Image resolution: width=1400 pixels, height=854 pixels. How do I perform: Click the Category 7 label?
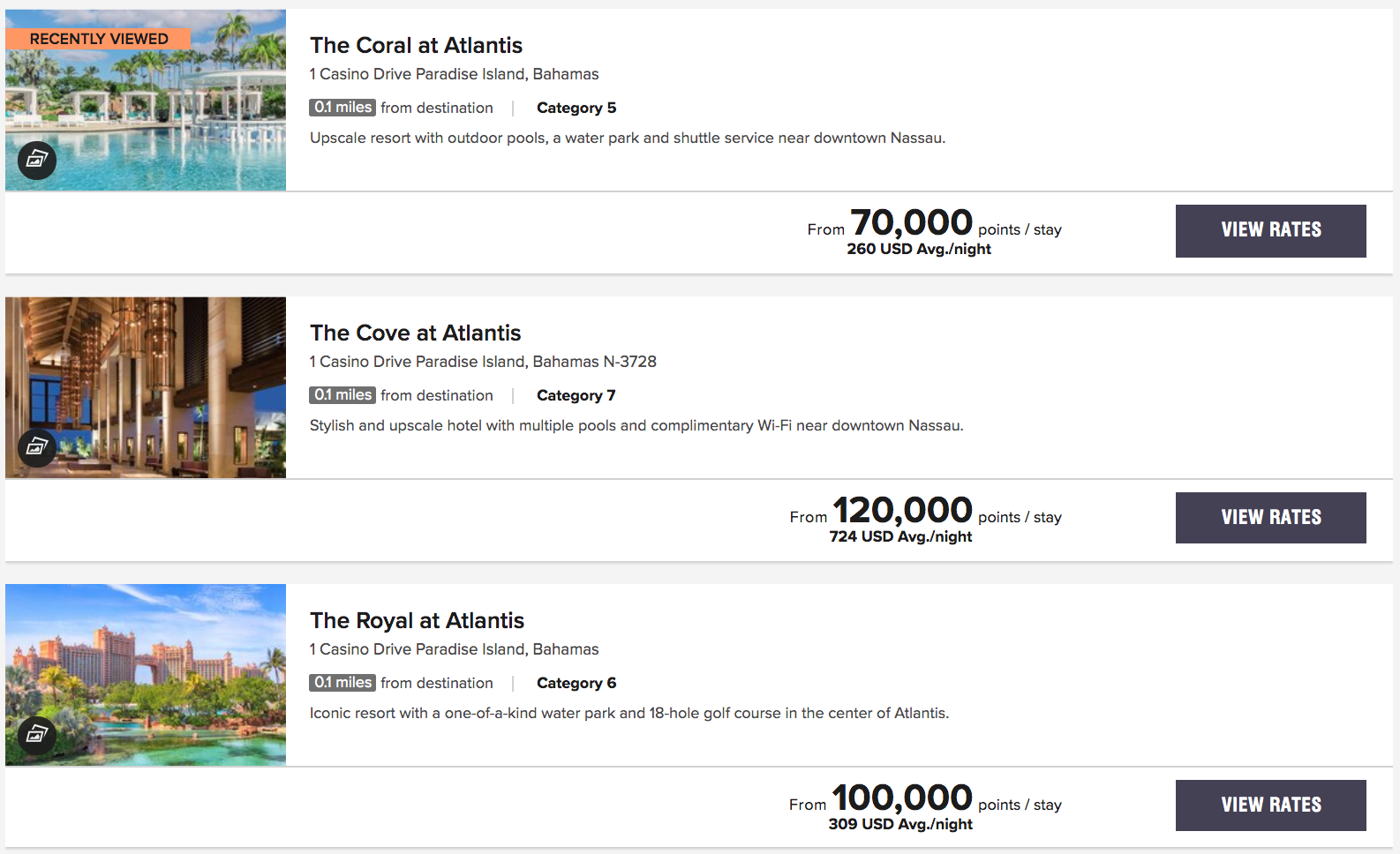click(x=576, y=395)
